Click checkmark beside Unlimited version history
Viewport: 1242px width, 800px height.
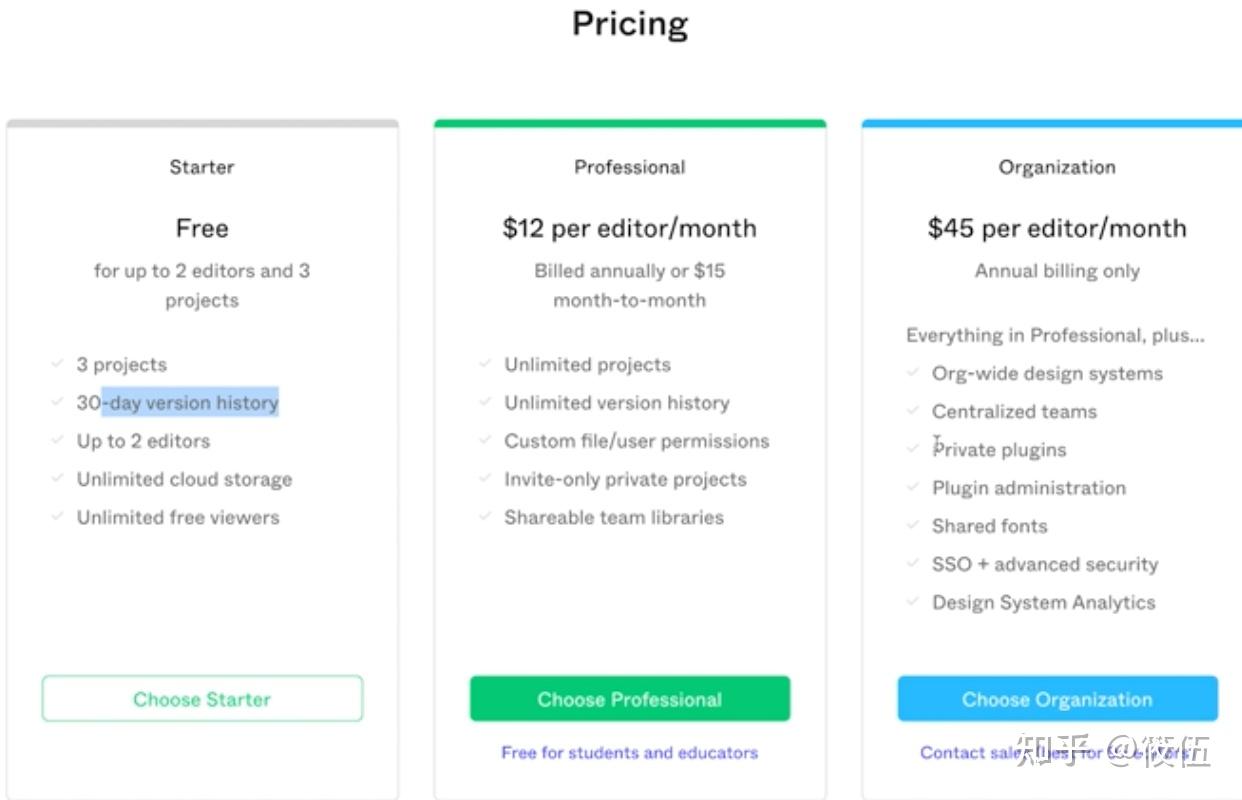485,403
